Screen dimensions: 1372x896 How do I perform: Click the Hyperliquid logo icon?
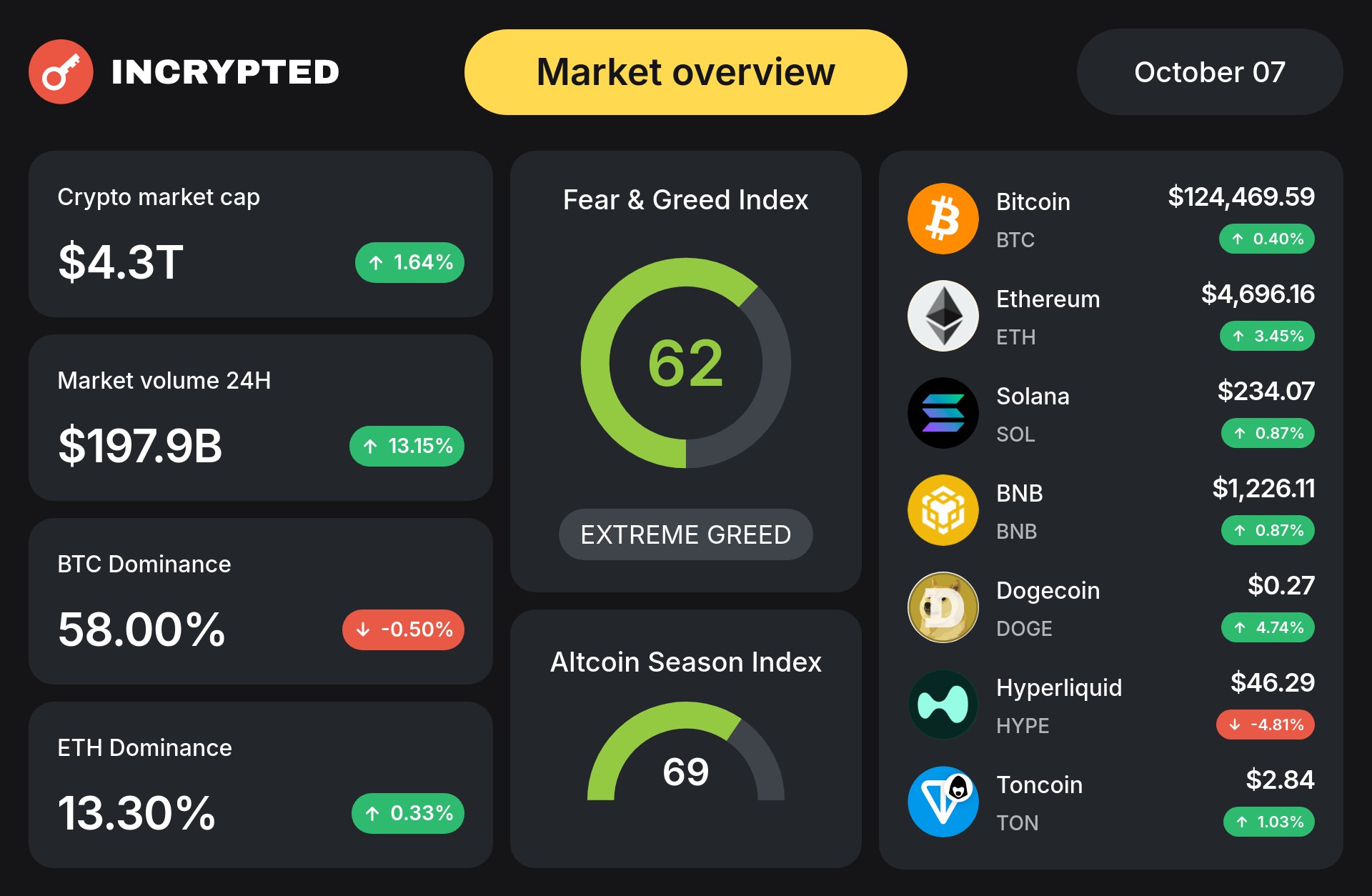pos(943,705)
